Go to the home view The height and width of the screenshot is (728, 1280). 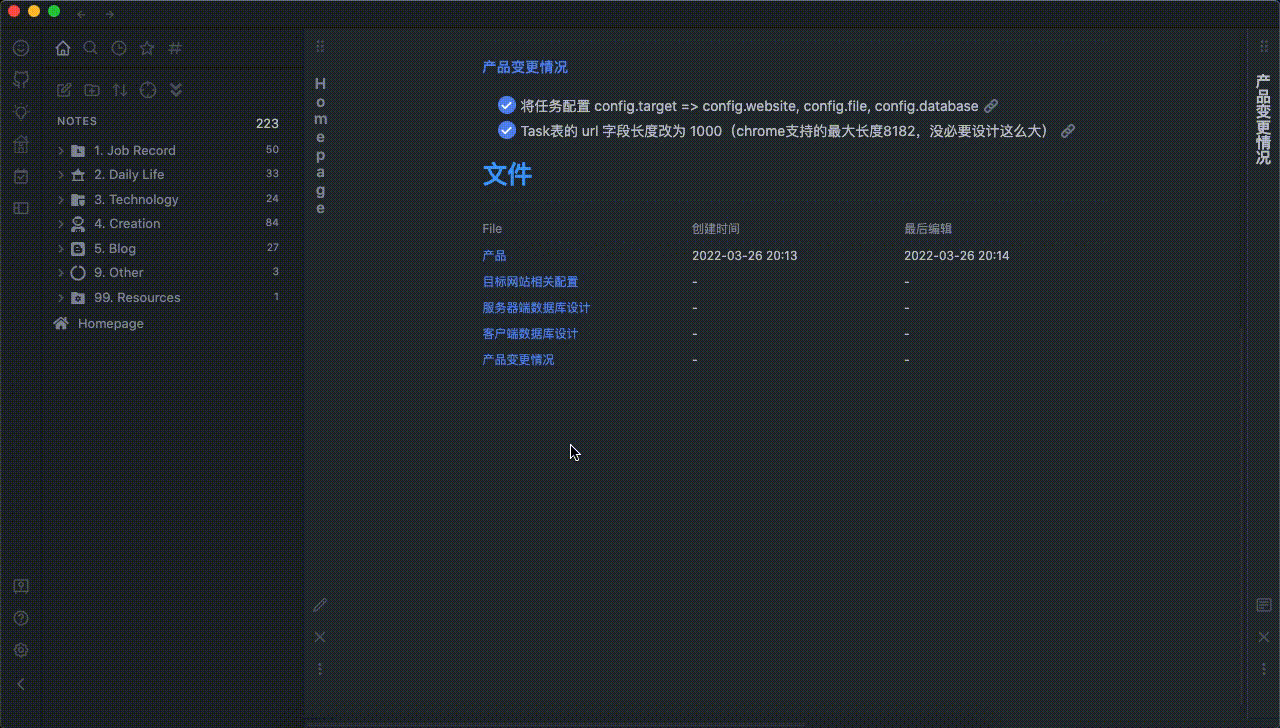62,47
